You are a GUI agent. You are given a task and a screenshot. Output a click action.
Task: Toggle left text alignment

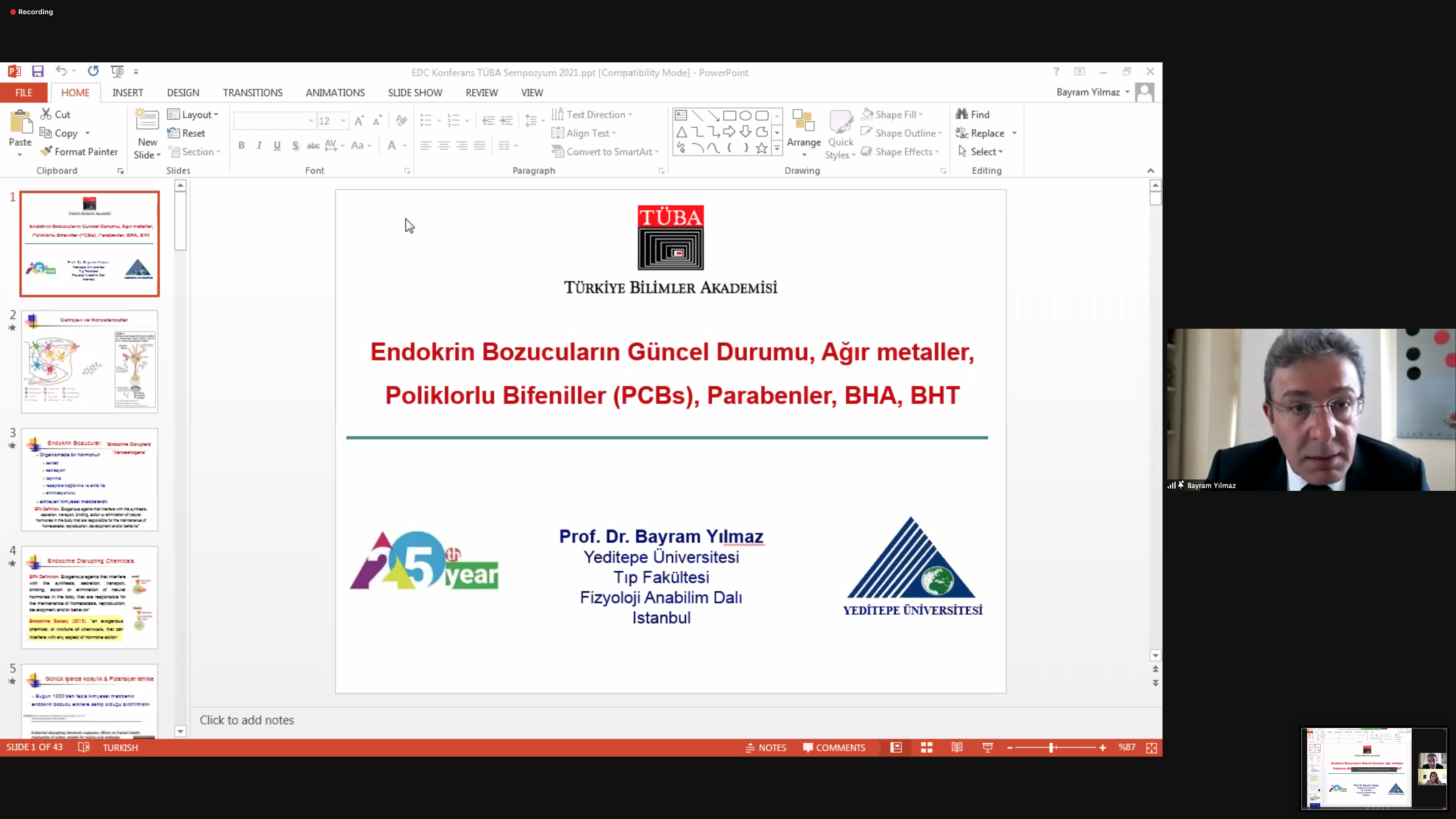coord(426,145)
